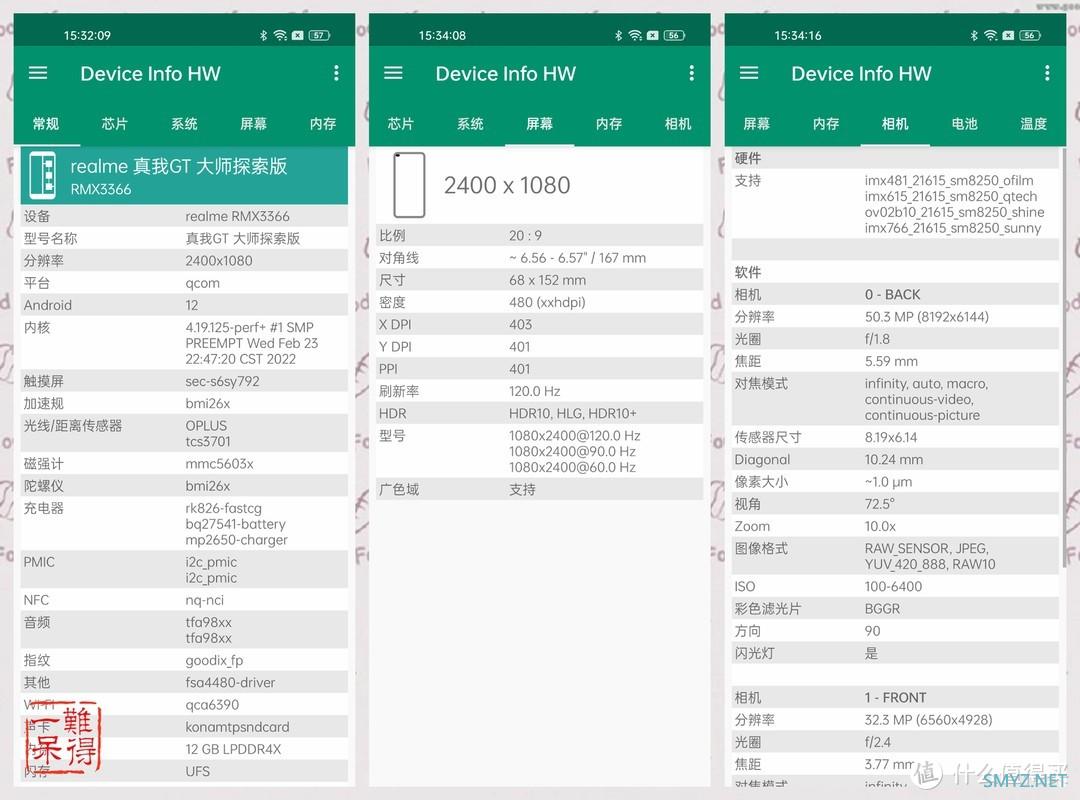The height and width of the screenshot is (800, 1080).
Task: Select 10.24 mm Diagonal value
Action: (894, 460)
